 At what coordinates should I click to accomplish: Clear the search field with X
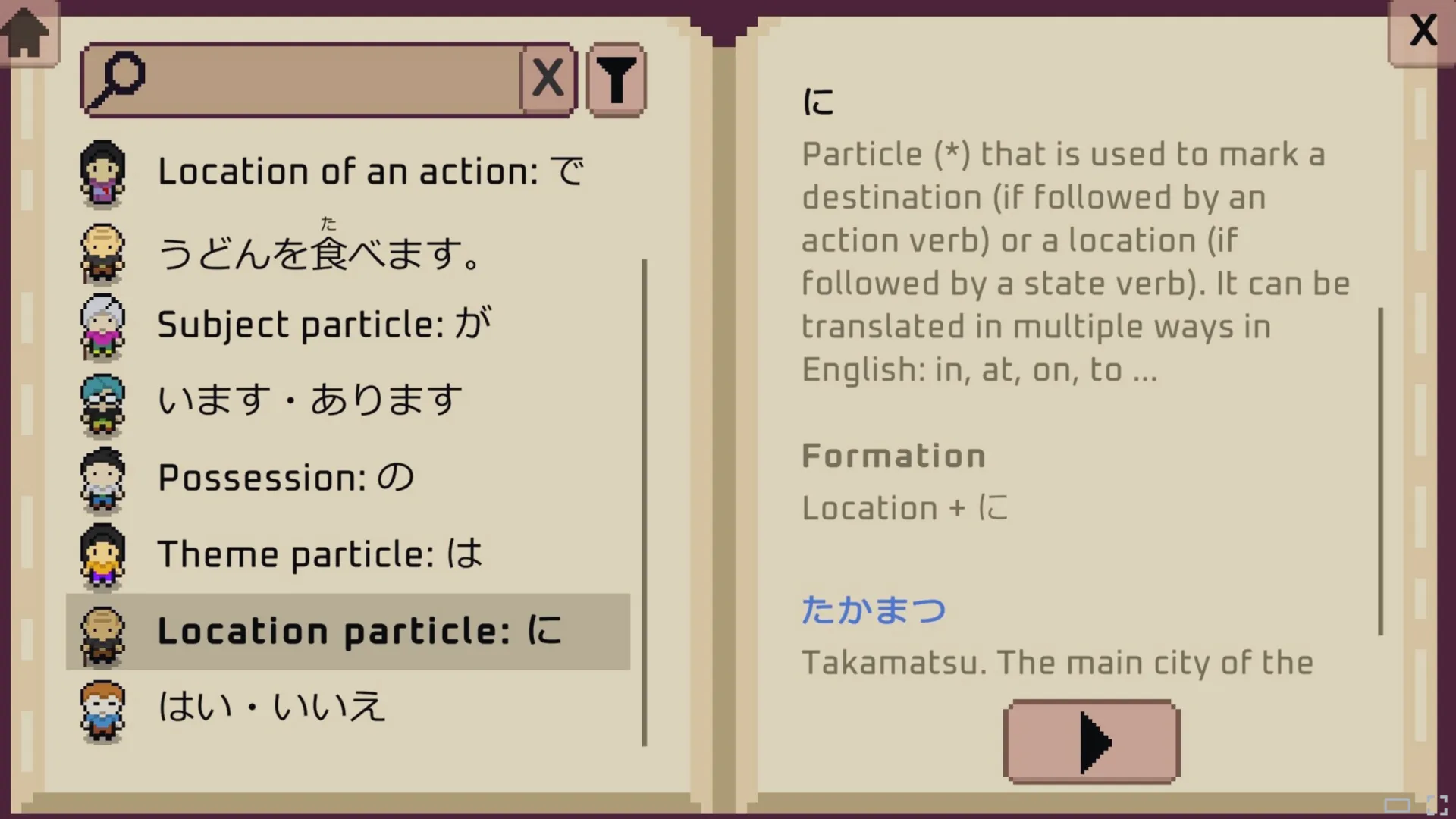pos(548,79)
